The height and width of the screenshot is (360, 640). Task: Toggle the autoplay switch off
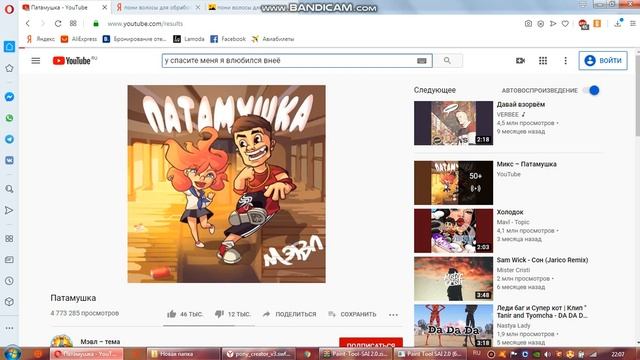point(591,90)
